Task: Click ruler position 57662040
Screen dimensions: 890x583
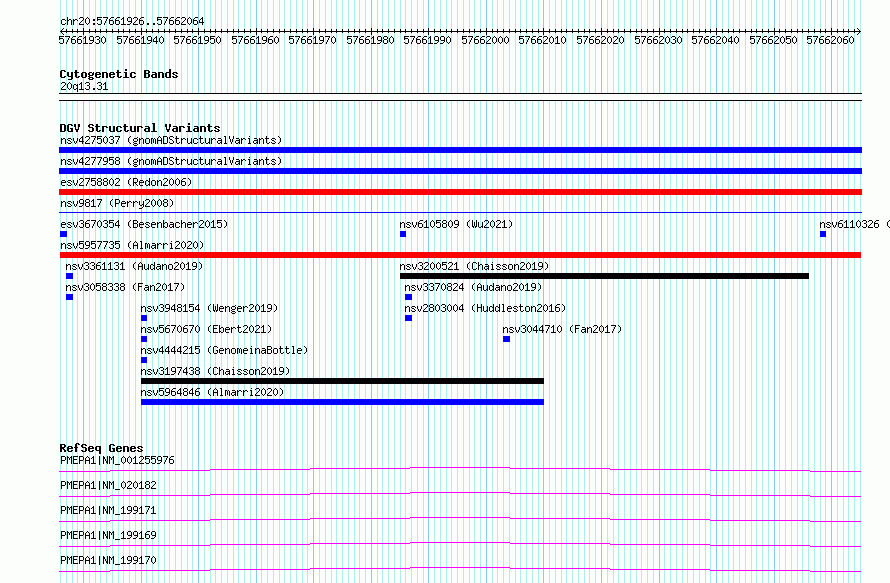Action: click(x=716, y=40)
